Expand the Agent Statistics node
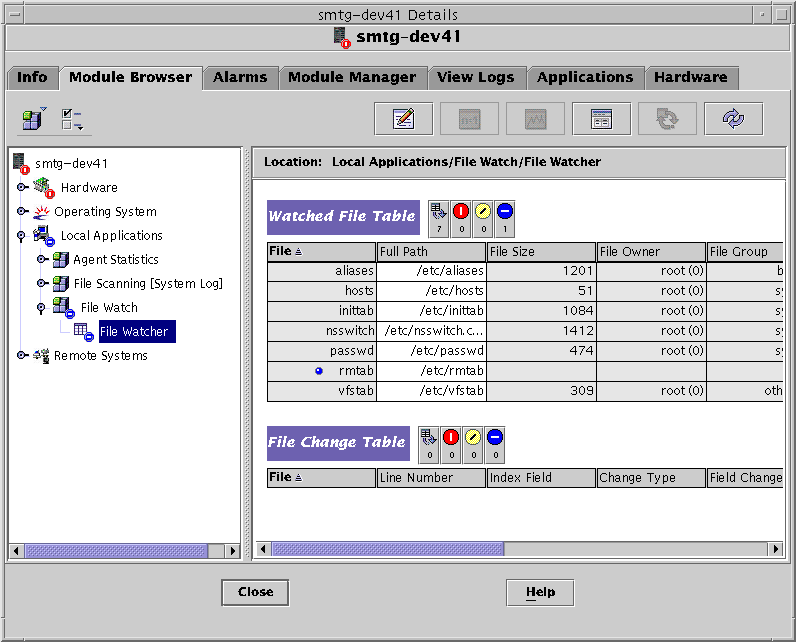796x642 pixels. pyautogui.click(x=42, y=259)
